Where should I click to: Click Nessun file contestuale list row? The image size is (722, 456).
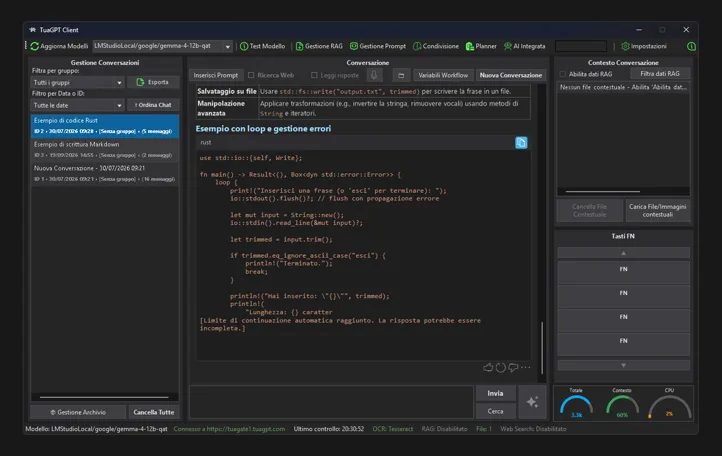(623, 87)
